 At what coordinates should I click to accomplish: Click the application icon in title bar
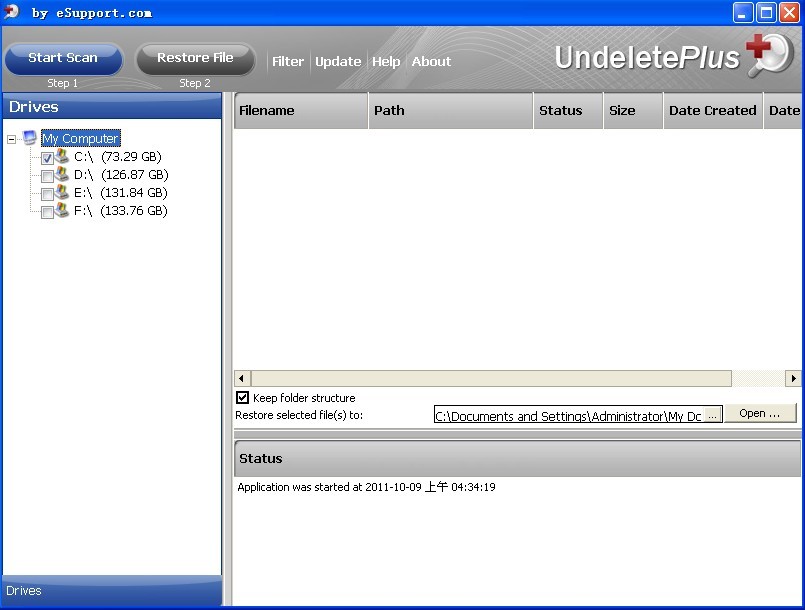tap(12, 12)
